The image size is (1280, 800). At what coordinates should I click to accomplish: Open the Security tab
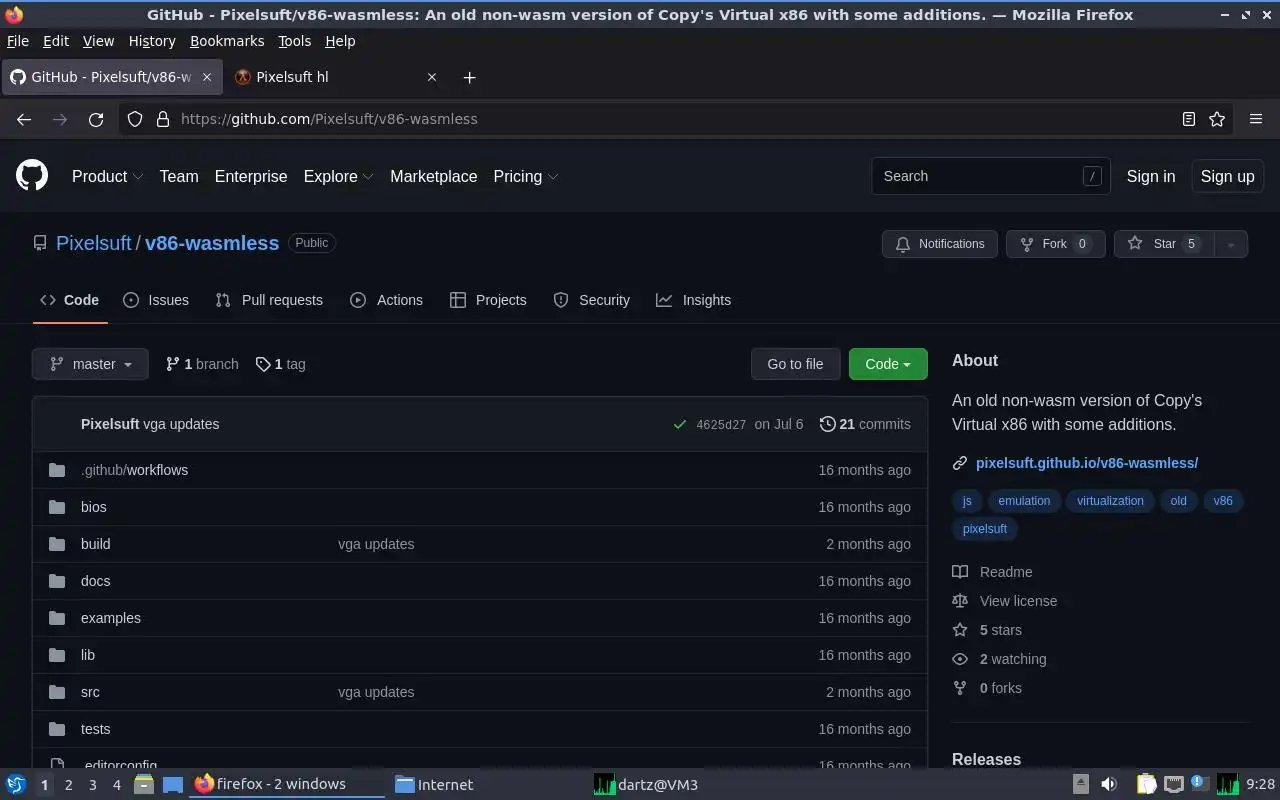pyautogui.click(x=591, y=300)
